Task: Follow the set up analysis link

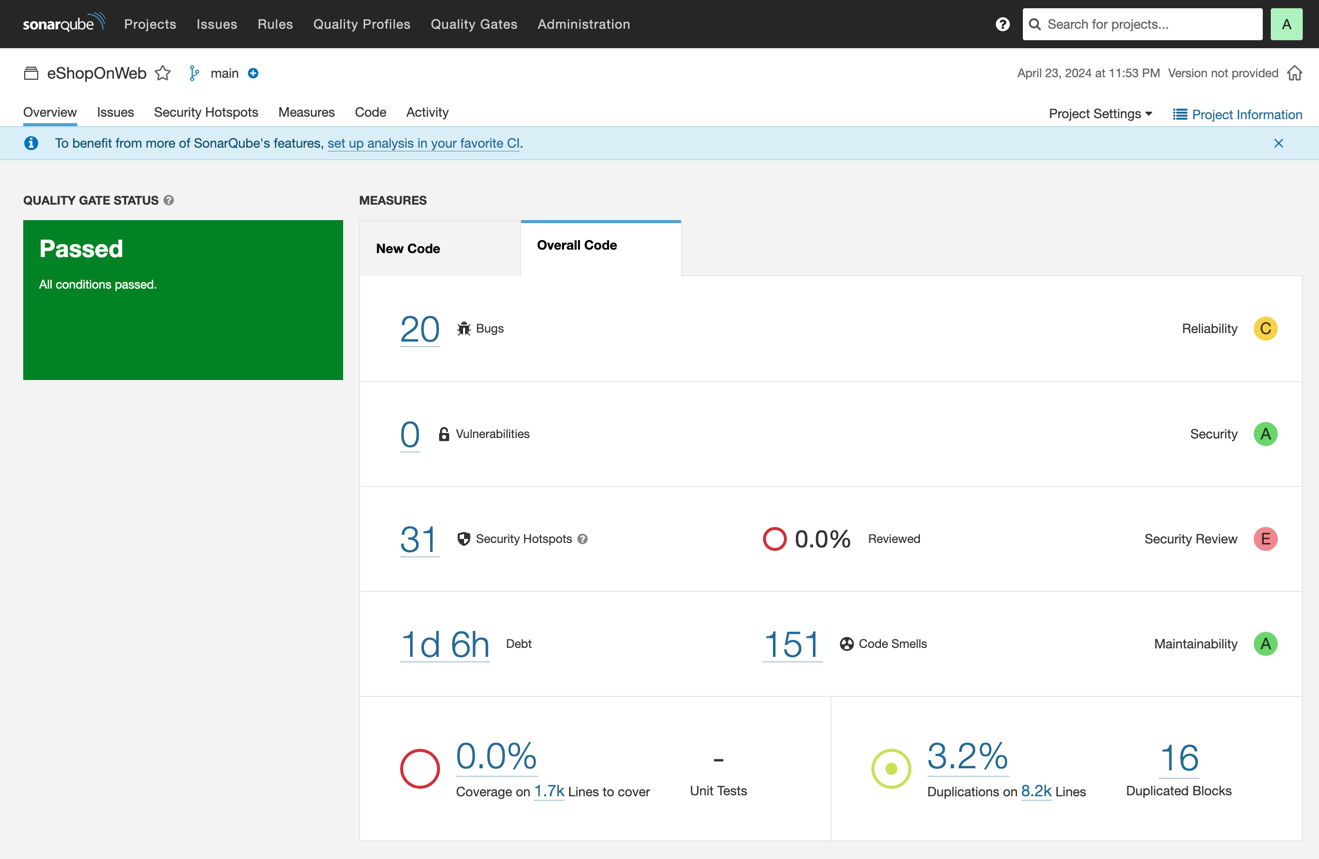Action: pyautogui.click(x=423, y=143)
